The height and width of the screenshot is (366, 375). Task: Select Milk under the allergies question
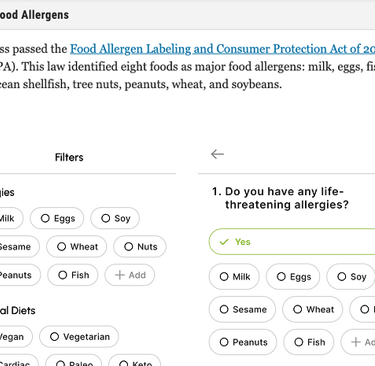coord(234,277)
